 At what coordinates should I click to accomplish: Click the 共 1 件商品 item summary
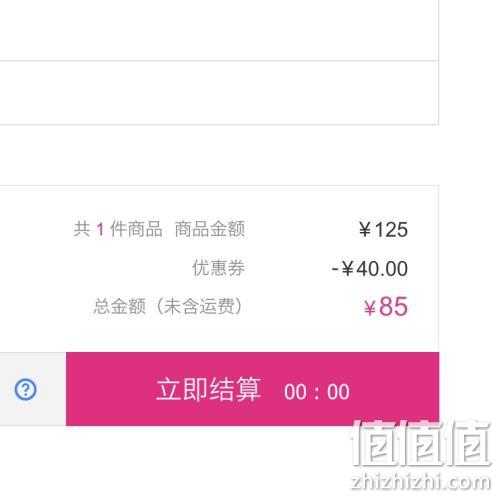click(x=118, y=229)
